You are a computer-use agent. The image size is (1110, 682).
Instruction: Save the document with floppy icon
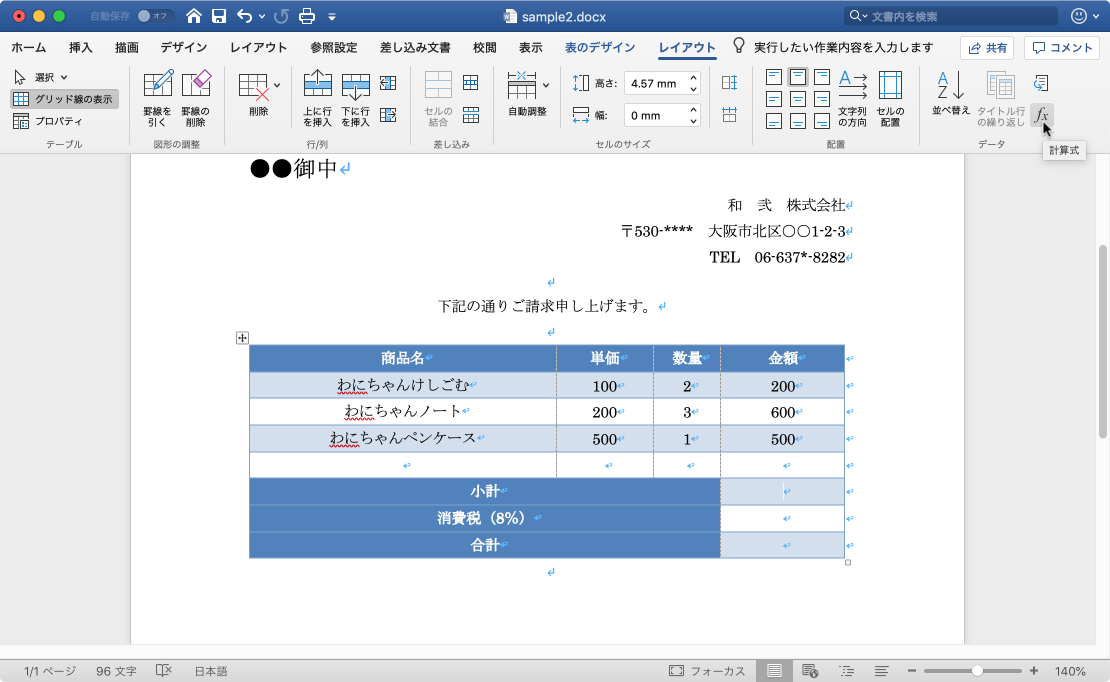point(219,16)
